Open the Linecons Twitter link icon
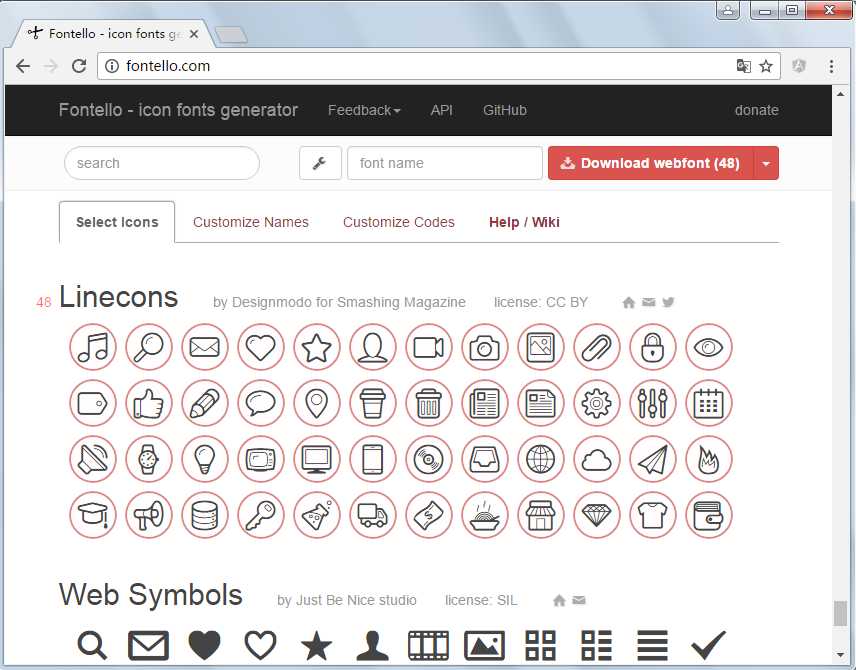This screenshot has width=856, height=670. (x=668, y=302)
